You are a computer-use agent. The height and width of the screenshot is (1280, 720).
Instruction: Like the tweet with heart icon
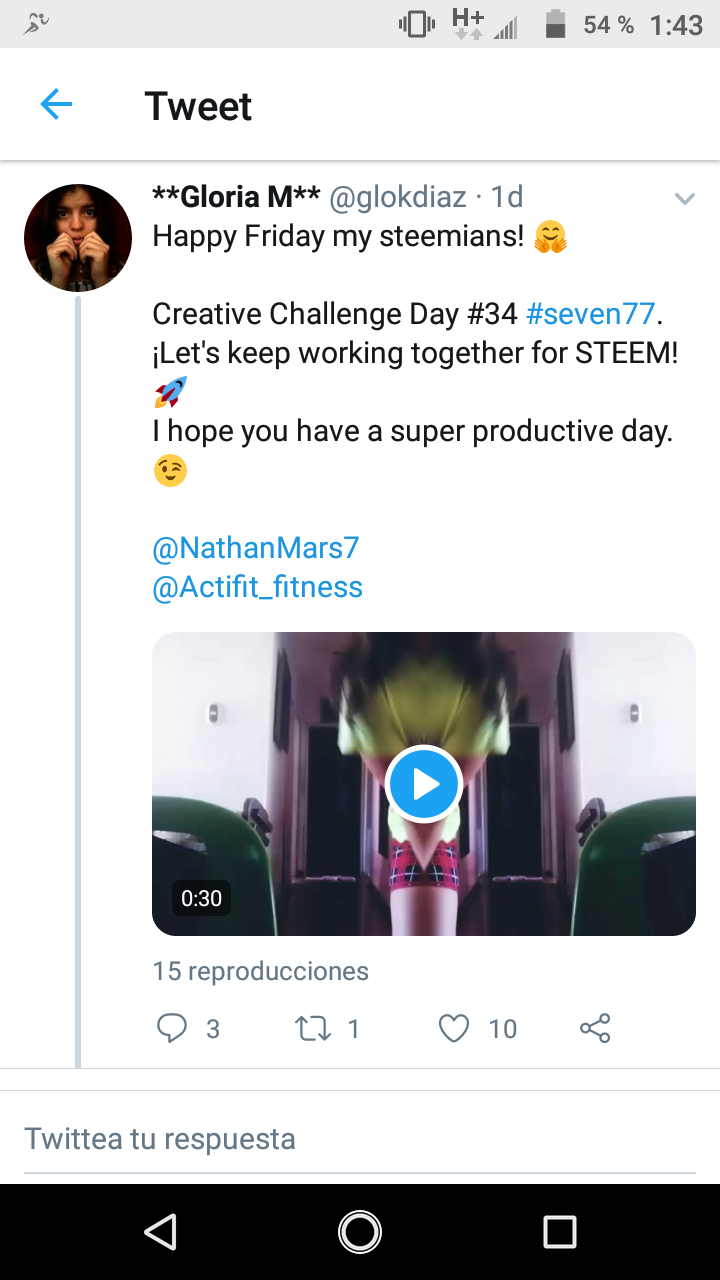[x=454, y=1028]
